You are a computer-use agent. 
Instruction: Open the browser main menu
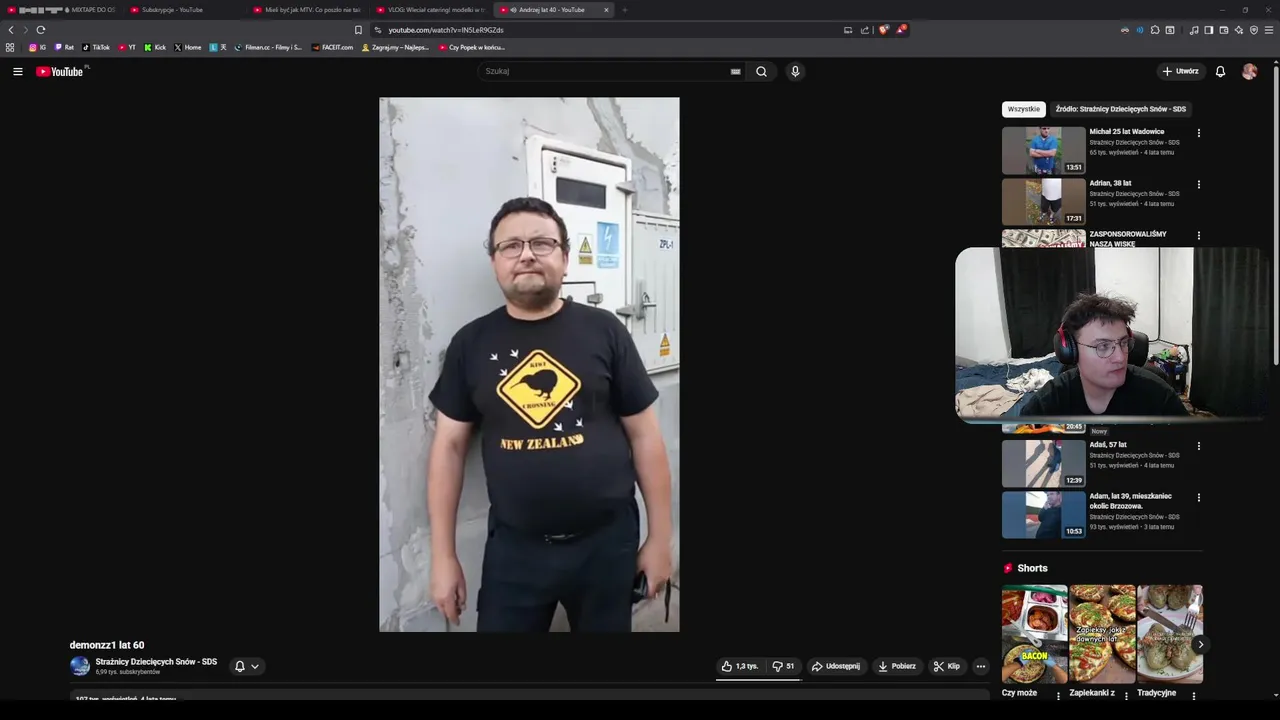[1269, 30]
